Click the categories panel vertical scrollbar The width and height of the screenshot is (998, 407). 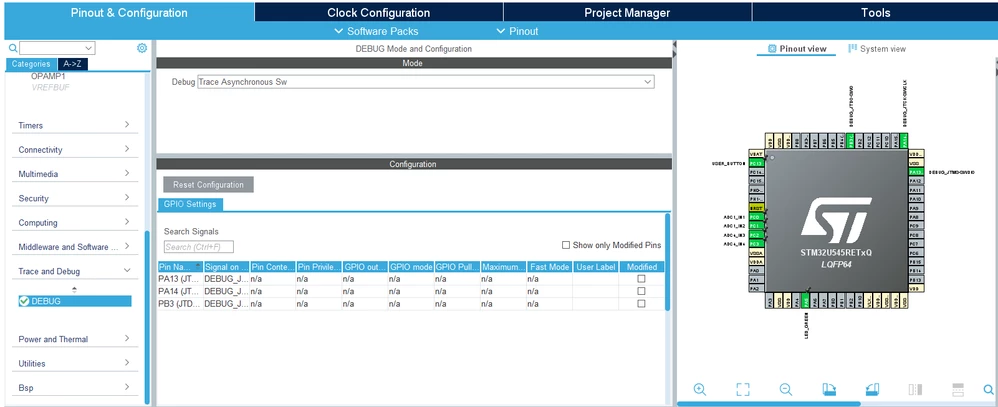click(x=148, y=317)
